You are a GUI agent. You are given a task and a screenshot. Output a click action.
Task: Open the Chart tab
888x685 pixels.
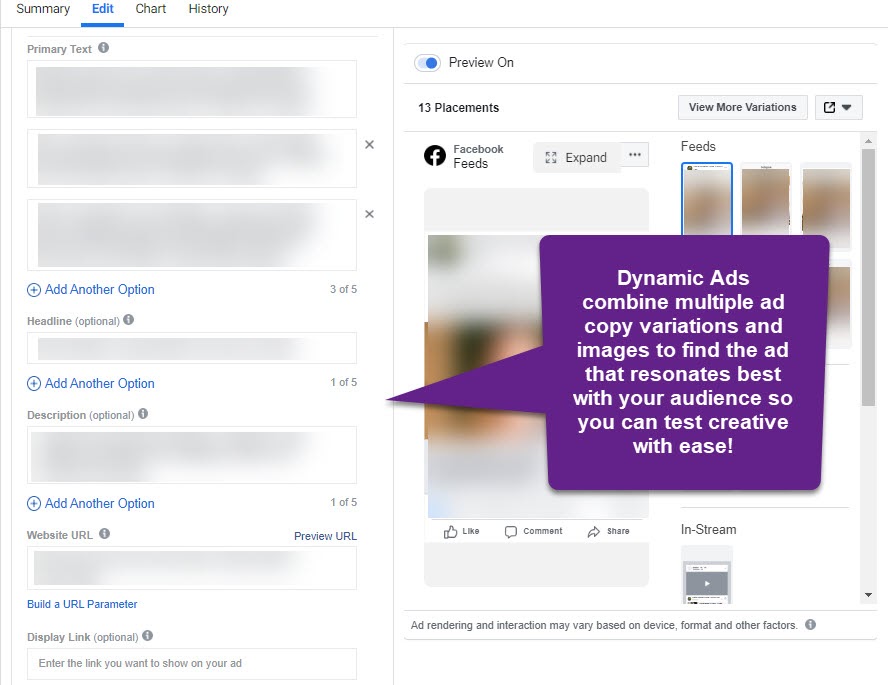click(151, 9)
